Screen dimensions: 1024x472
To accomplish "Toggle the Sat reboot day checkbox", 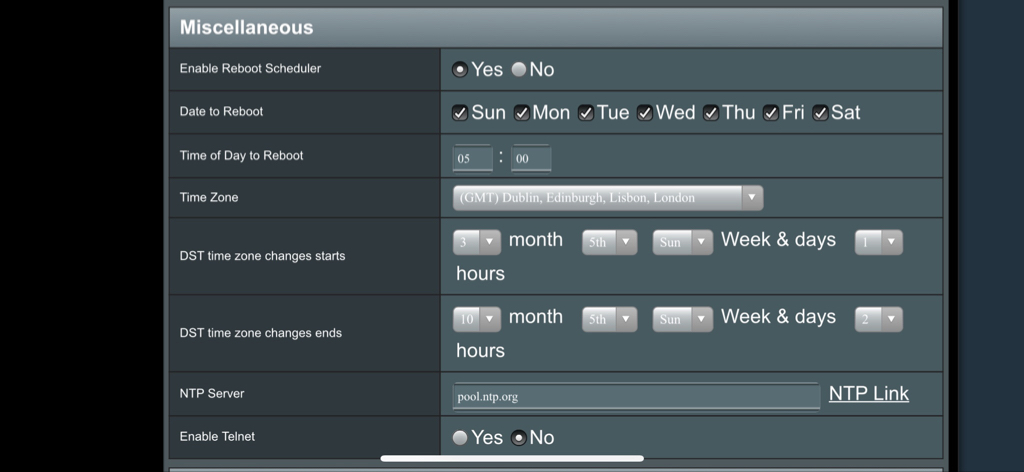I will pyautogui.click(x=820, y=113).
